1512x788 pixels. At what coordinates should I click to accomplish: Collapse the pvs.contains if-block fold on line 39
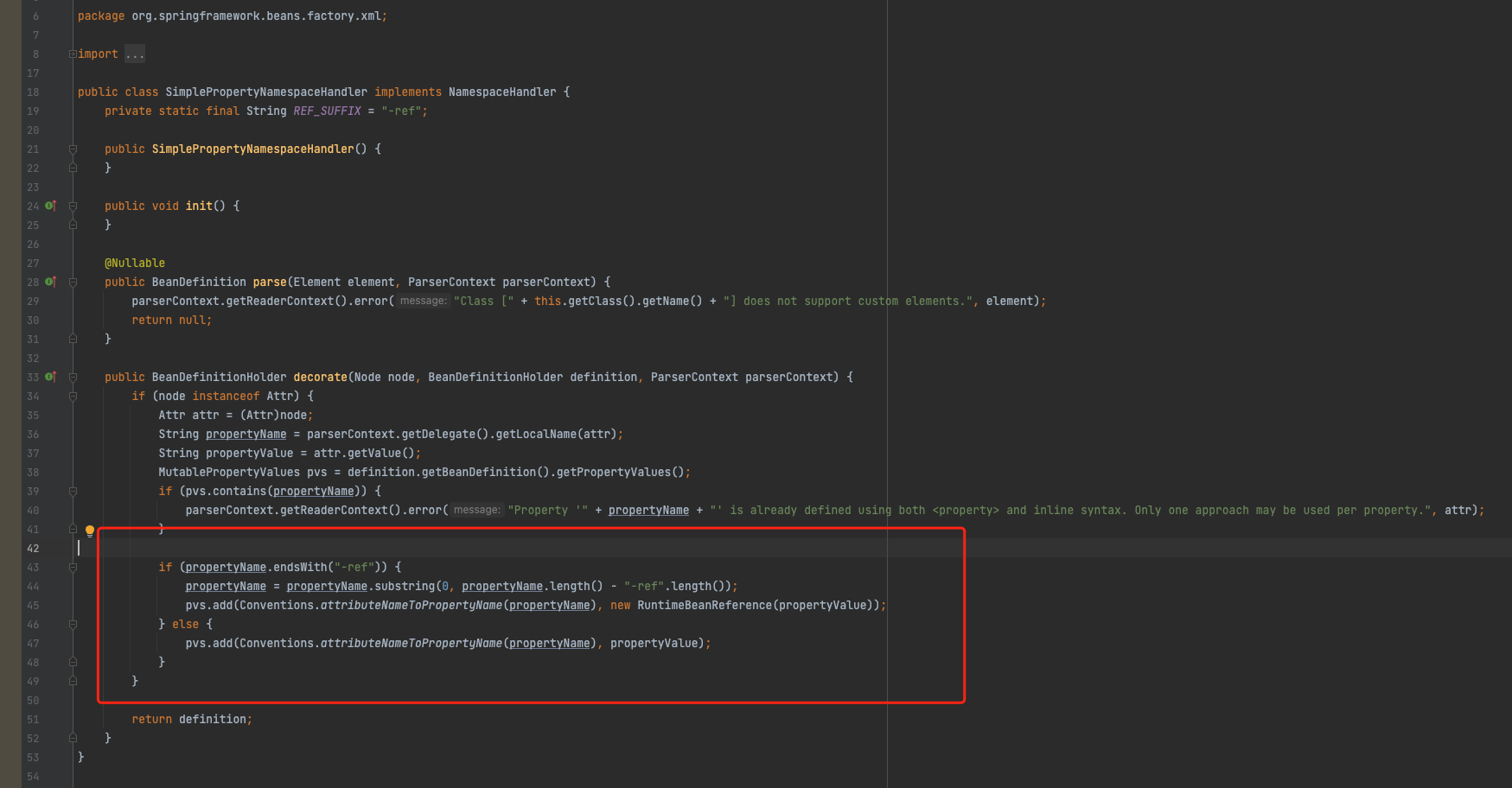(x=73, y=491)
